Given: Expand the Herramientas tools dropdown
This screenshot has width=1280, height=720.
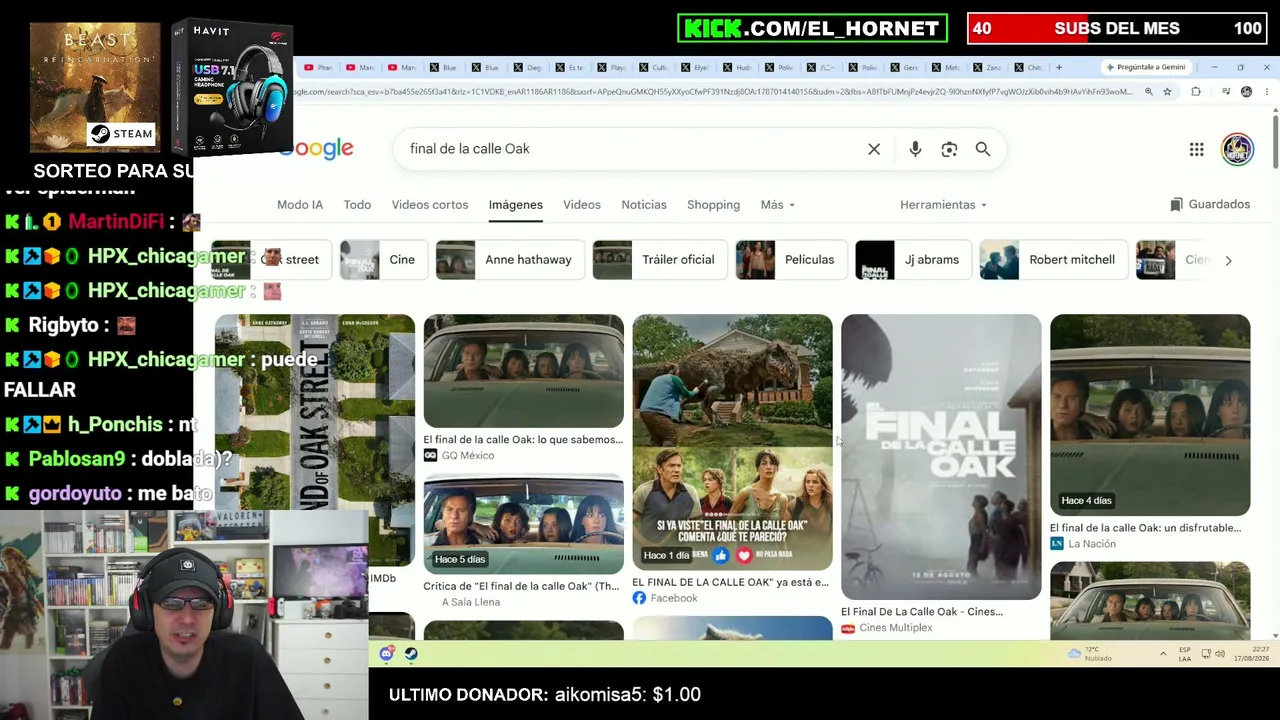Looking at the screenshot, I should pos(943,205).
